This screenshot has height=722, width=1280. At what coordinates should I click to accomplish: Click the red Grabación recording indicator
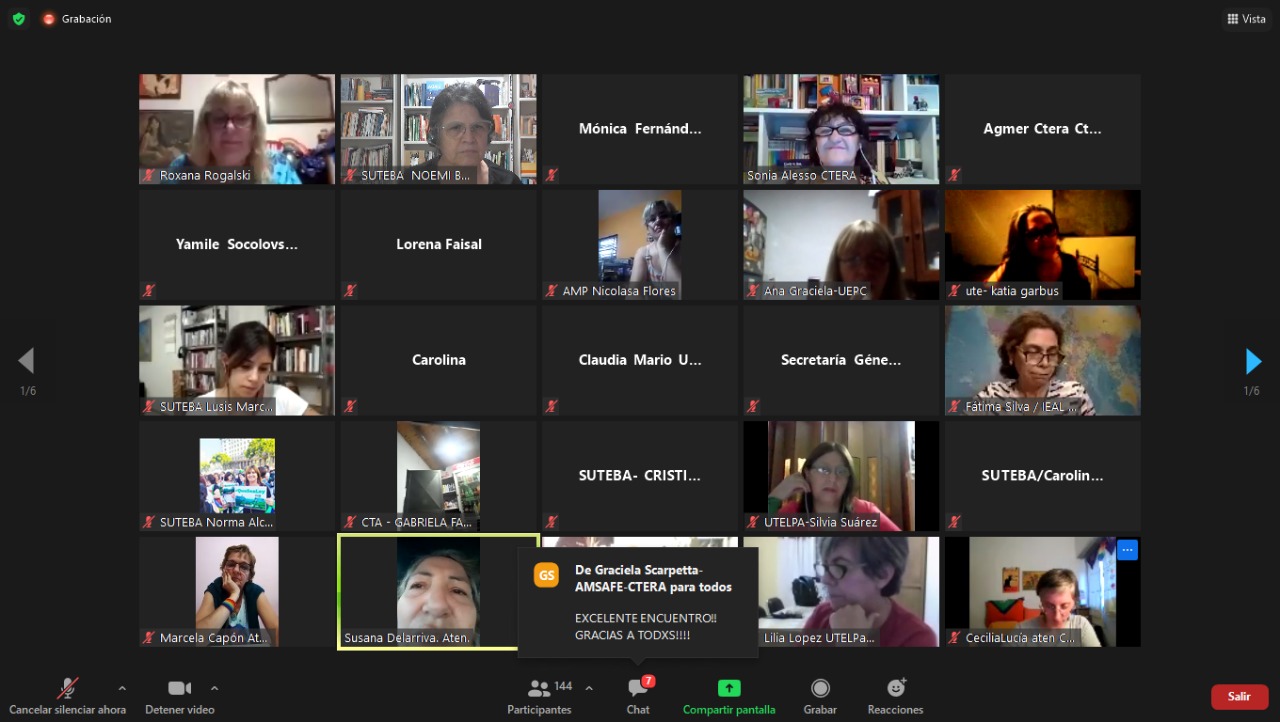coord(49,19)
